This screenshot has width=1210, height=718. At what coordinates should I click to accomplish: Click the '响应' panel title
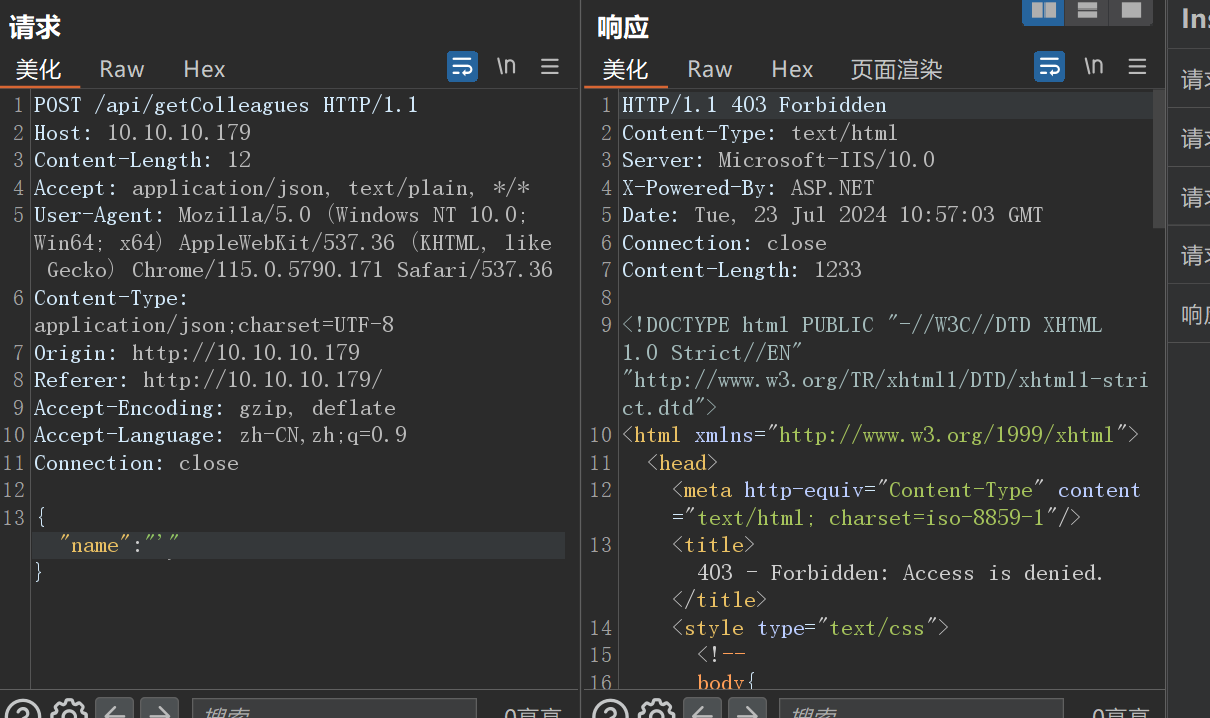pyautogui.click(x=623, y=27)
